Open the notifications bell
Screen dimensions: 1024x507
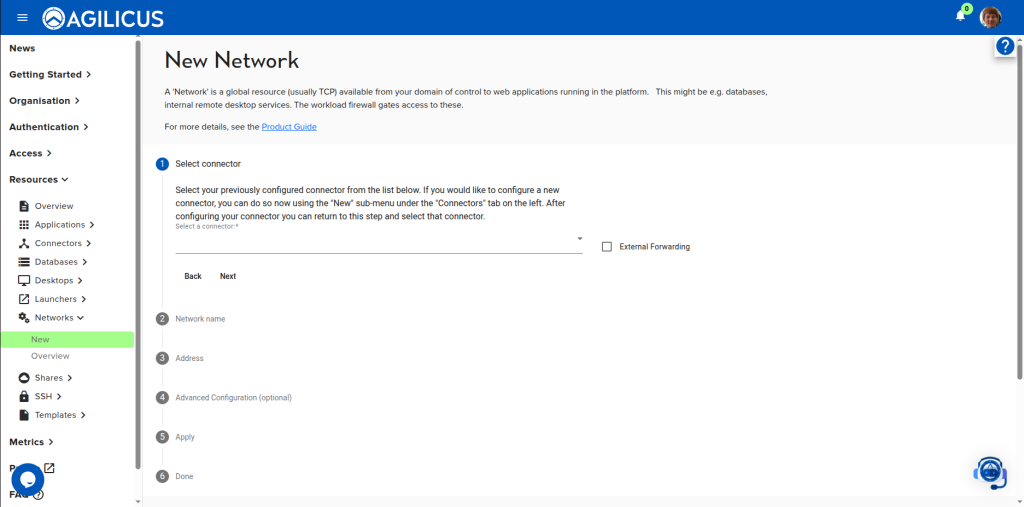pos(960,16)
